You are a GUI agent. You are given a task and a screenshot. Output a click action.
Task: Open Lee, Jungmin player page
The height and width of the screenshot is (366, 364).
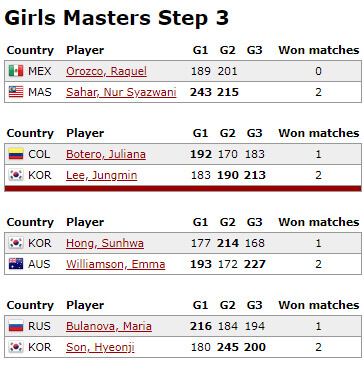(101, 175)
